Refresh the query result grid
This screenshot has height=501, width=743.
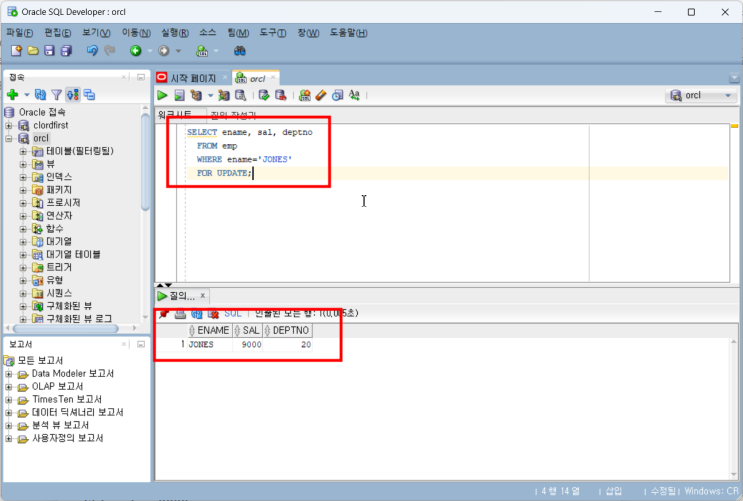pos(197,314)
